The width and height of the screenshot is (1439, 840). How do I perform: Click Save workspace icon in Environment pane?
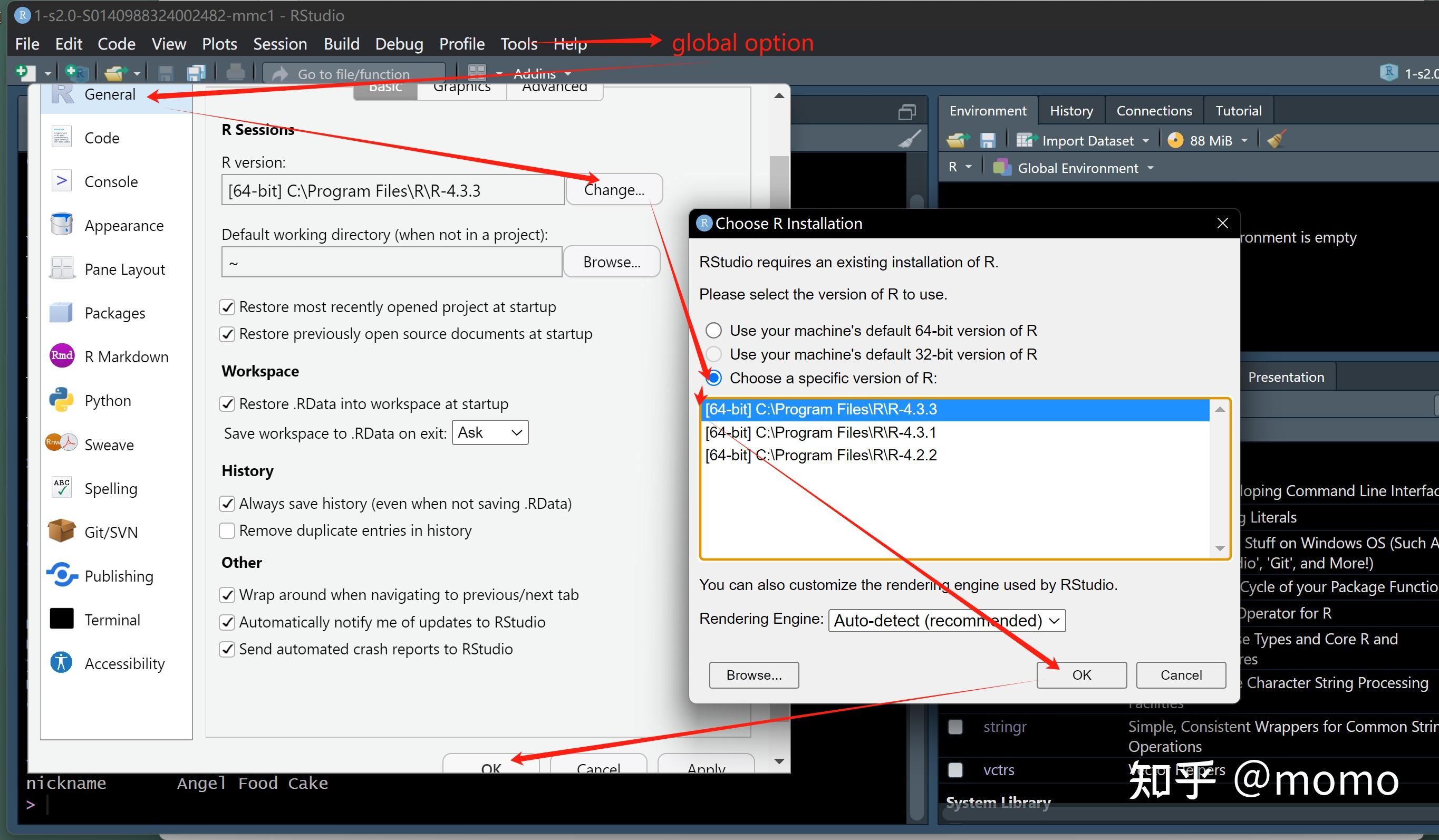point(987,140)
